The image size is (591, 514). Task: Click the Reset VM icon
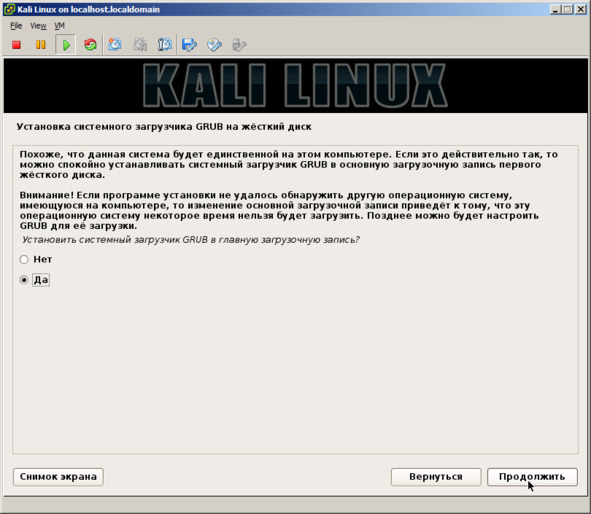(x=90, y=44)
